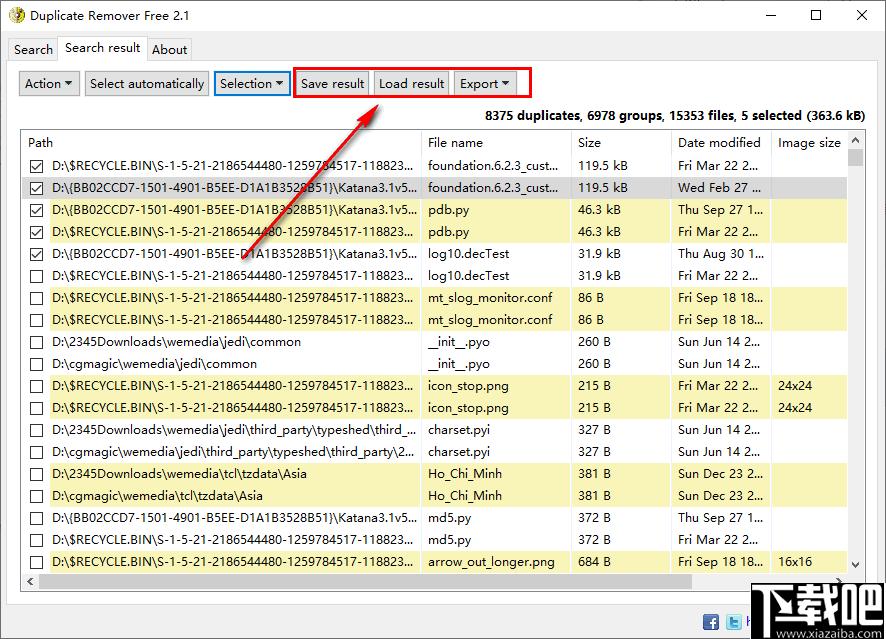This screenshot has width=886, height=639.
Task: Open the About tab
Action: pyautogui.click(x=169, y=50)
